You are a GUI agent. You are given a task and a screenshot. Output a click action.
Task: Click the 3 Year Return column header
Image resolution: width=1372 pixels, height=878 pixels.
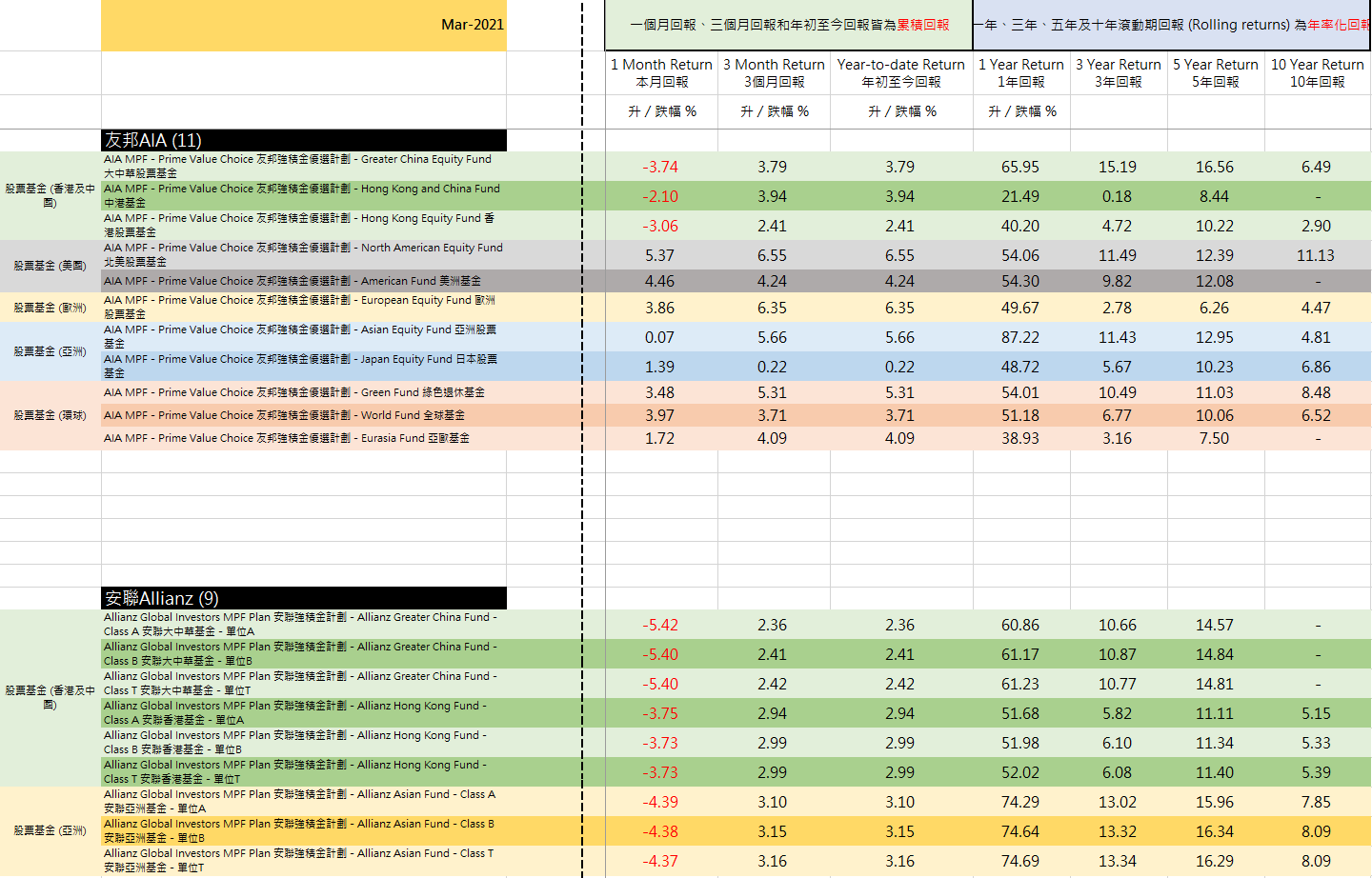click(1119, 72)
